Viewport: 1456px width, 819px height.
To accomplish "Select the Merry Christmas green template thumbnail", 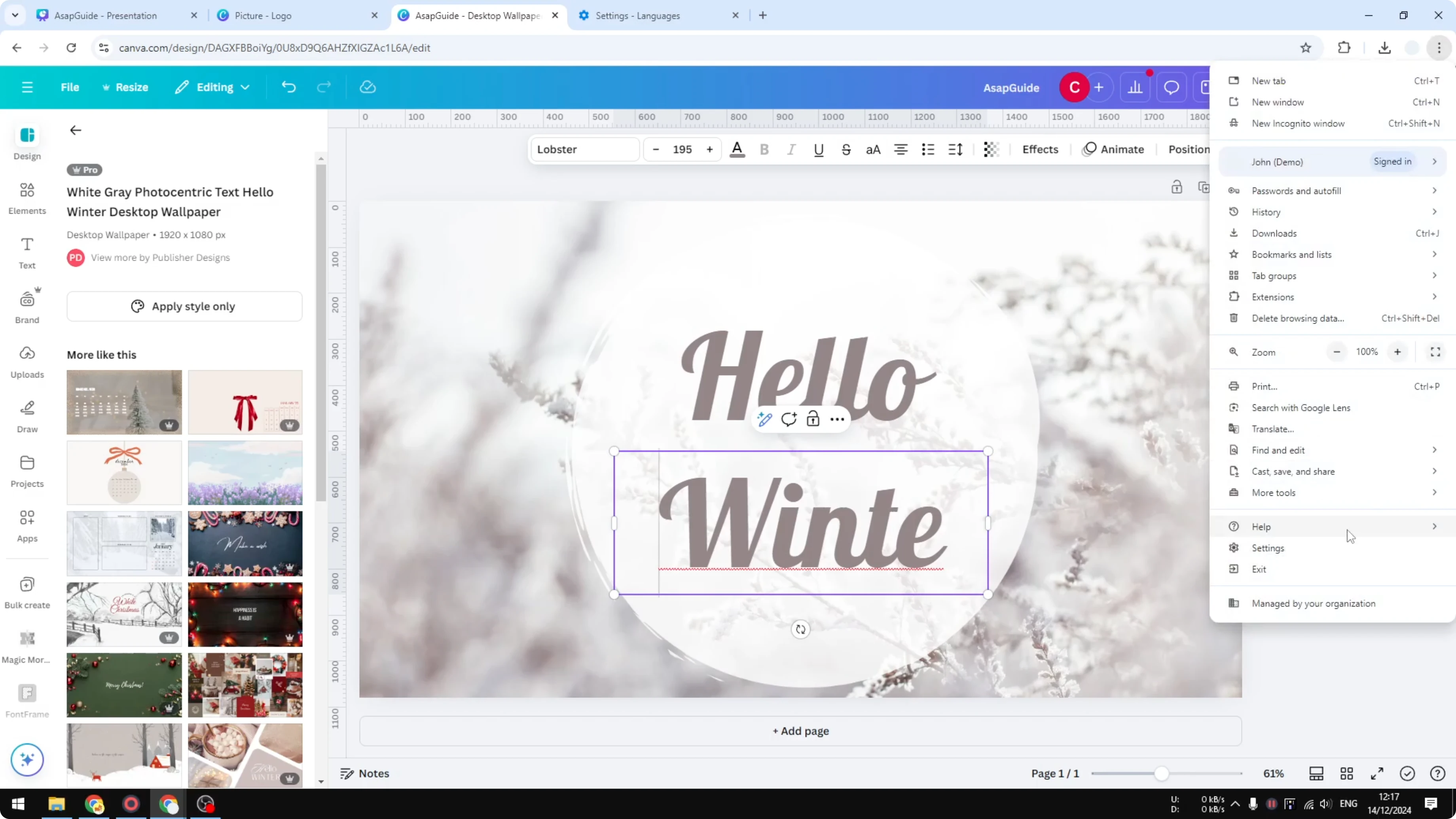I will pyautogui.click(x=124, y=684).
